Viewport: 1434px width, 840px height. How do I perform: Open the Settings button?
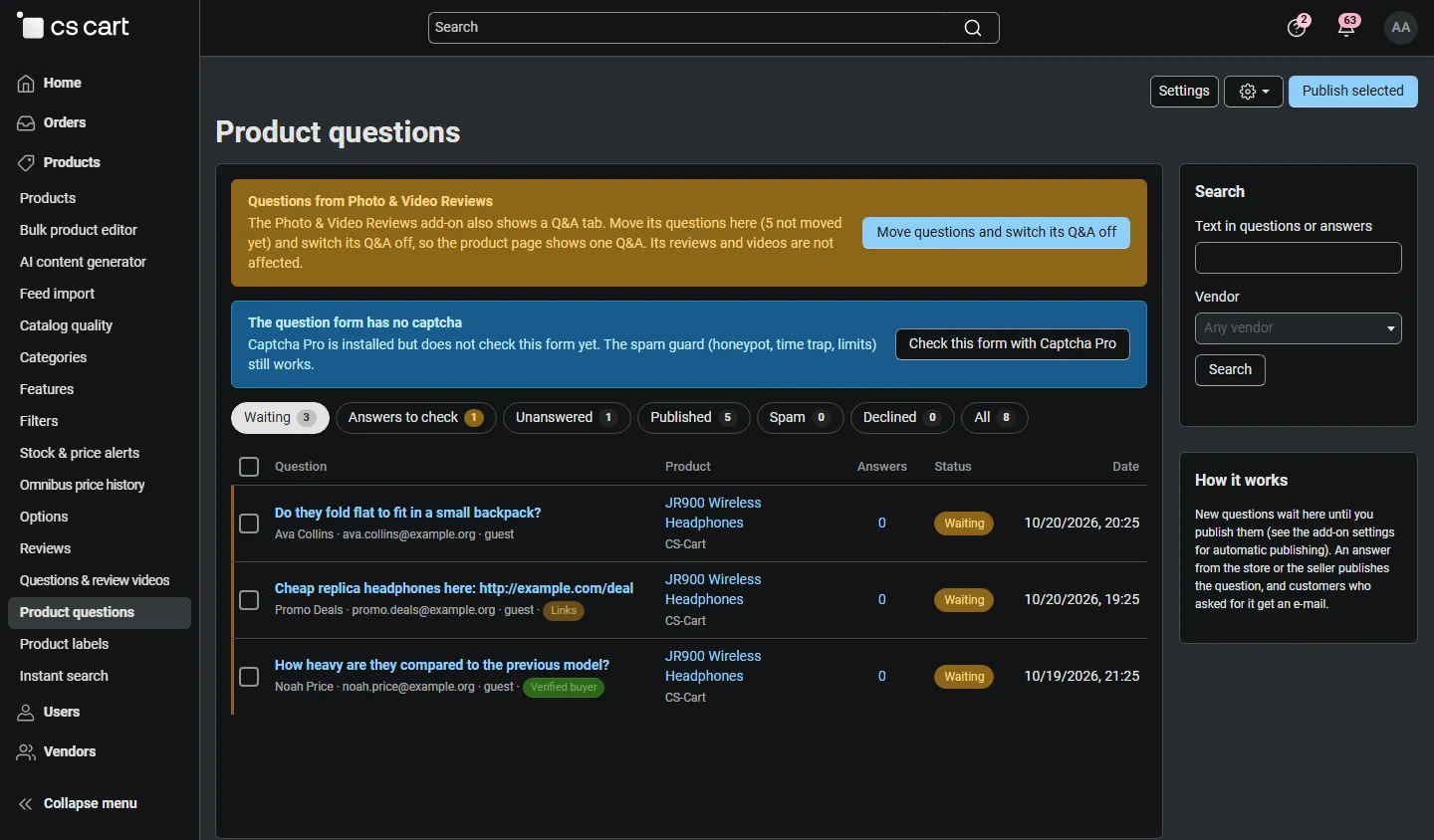(x=1184, y=92)
